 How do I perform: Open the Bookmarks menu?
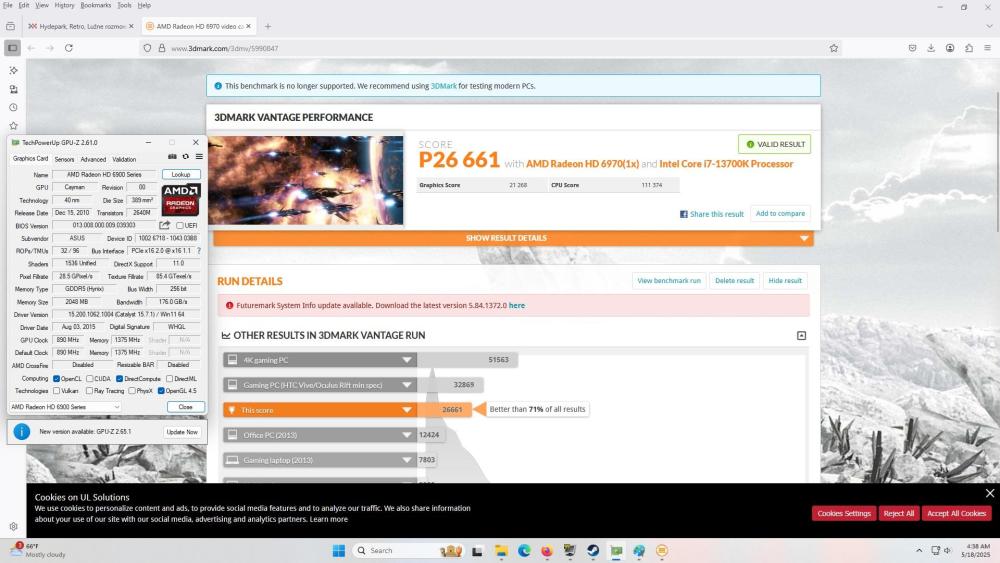tap(96, 5)
